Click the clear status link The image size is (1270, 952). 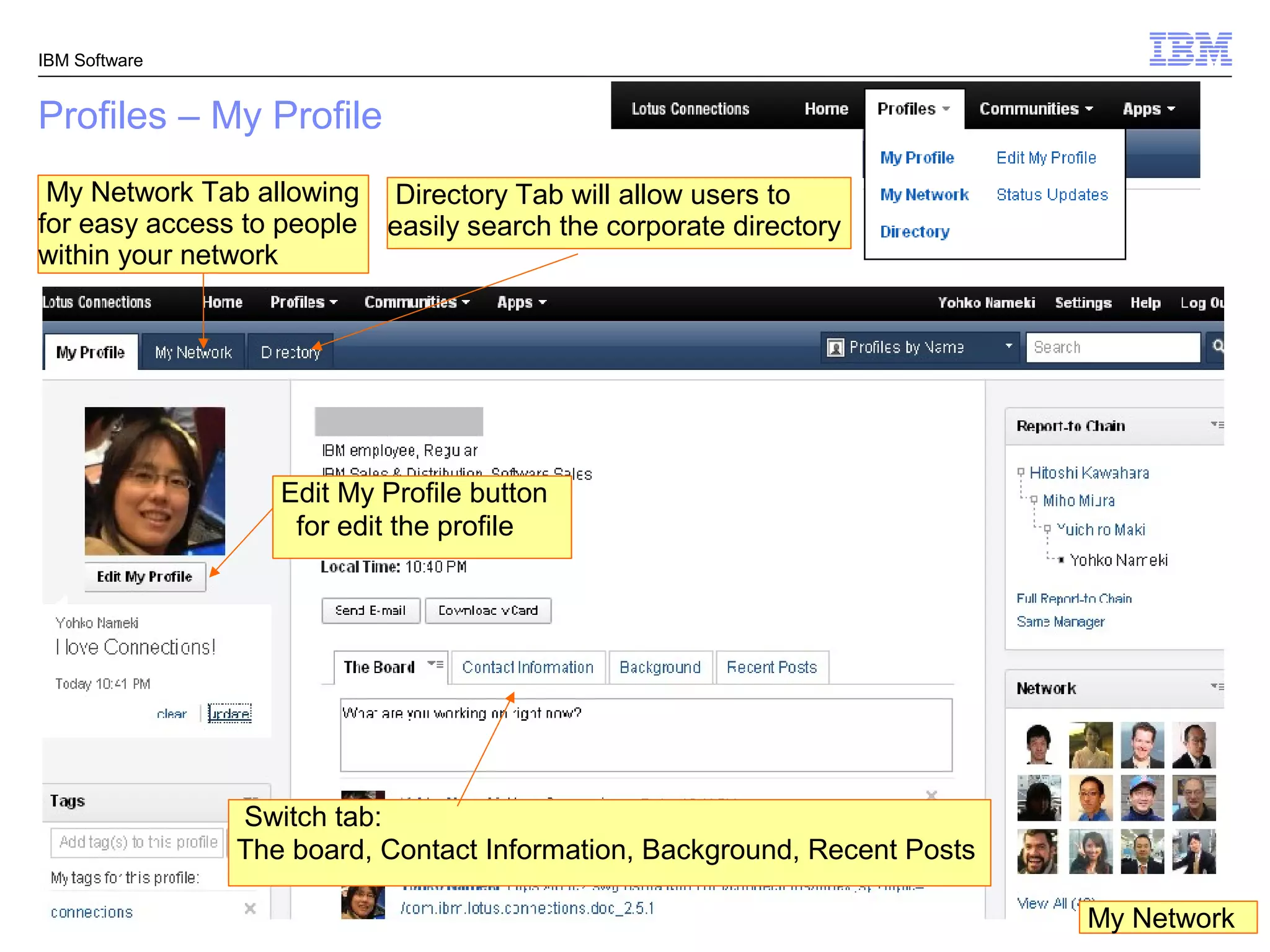tap(172, 714)
